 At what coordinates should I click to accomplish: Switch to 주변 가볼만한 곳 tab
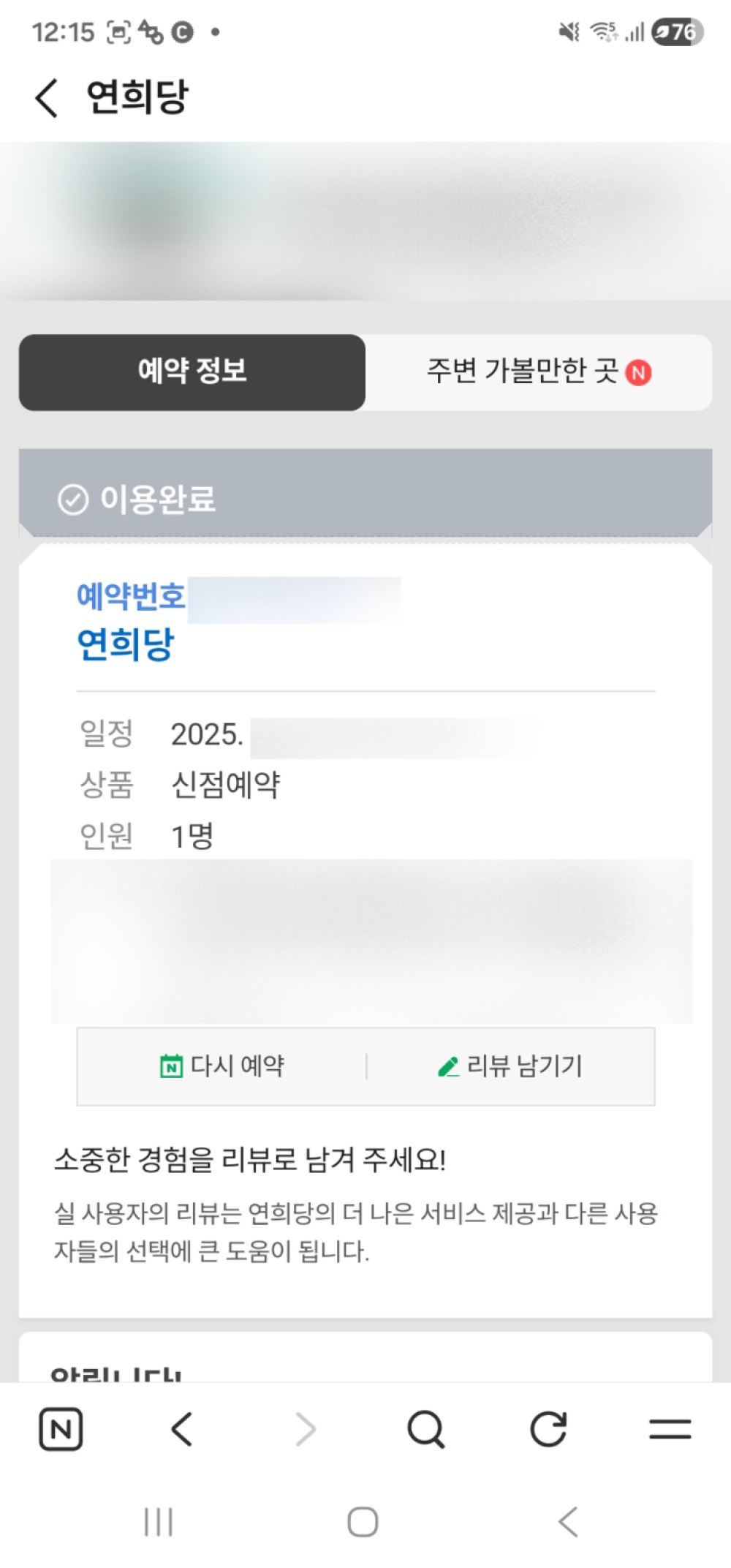click(x=539, y=372)
